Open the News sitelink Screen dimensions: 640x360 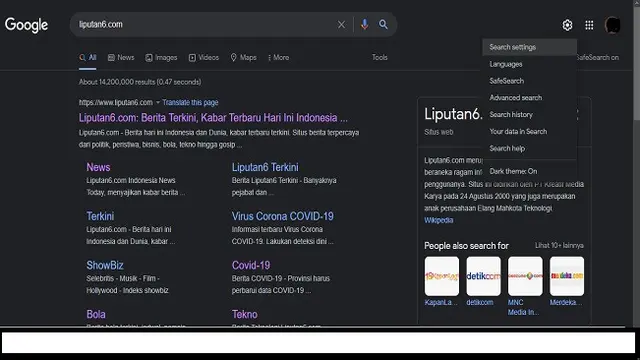98,167
